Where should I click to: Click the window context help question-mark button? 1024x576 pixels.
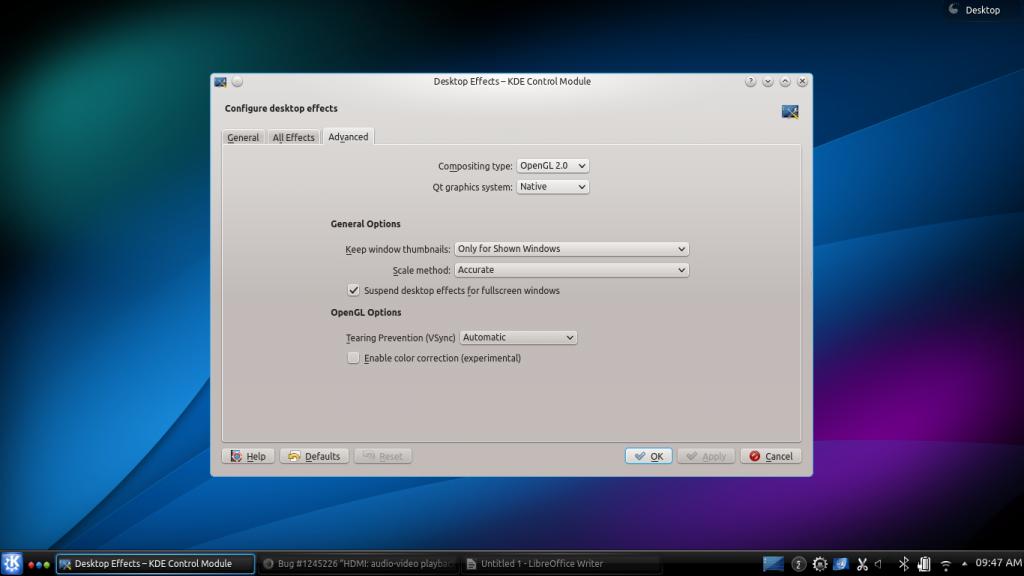pos(750,82)
